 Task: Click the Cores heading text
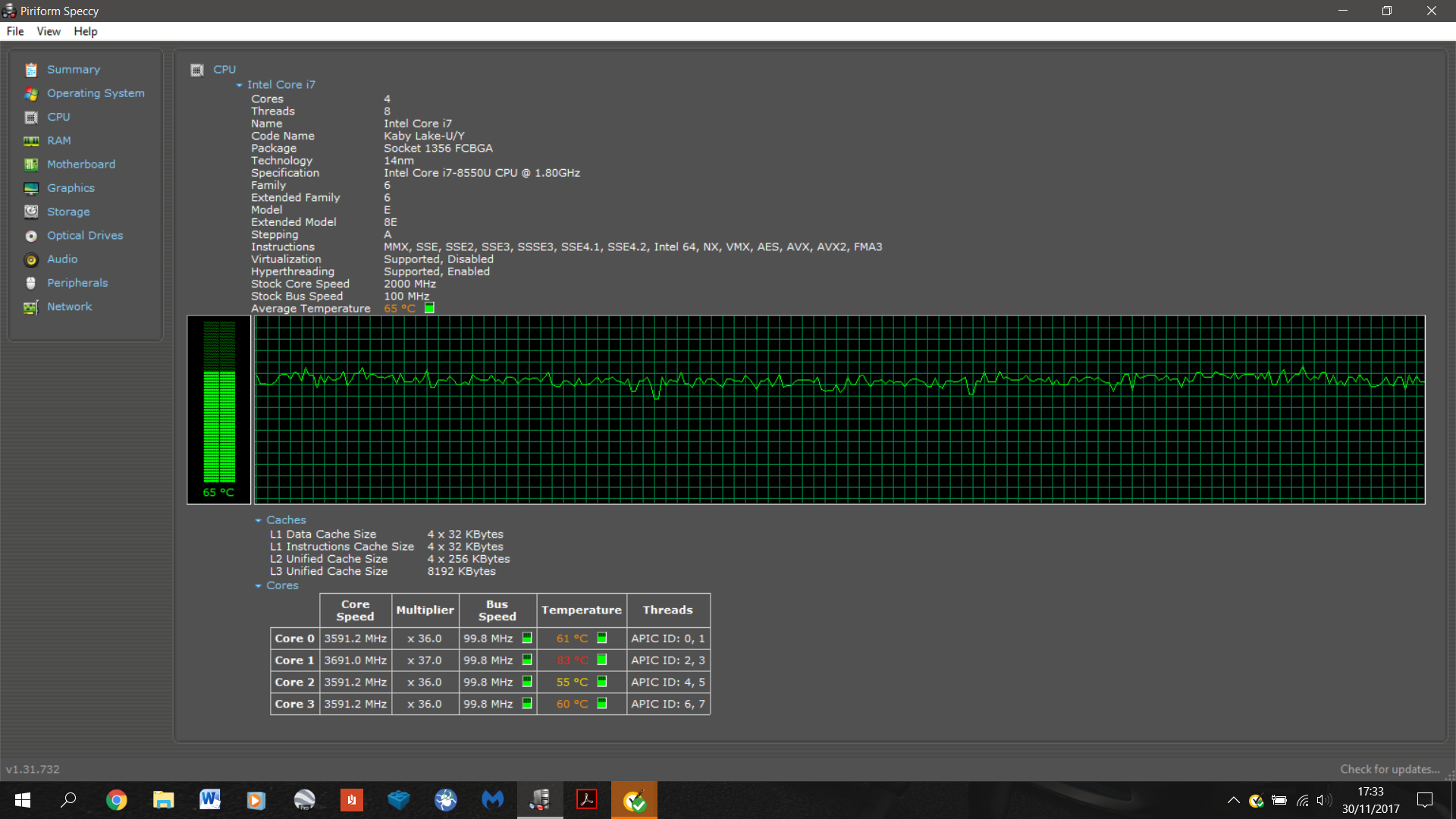click(x=282, y=586)
